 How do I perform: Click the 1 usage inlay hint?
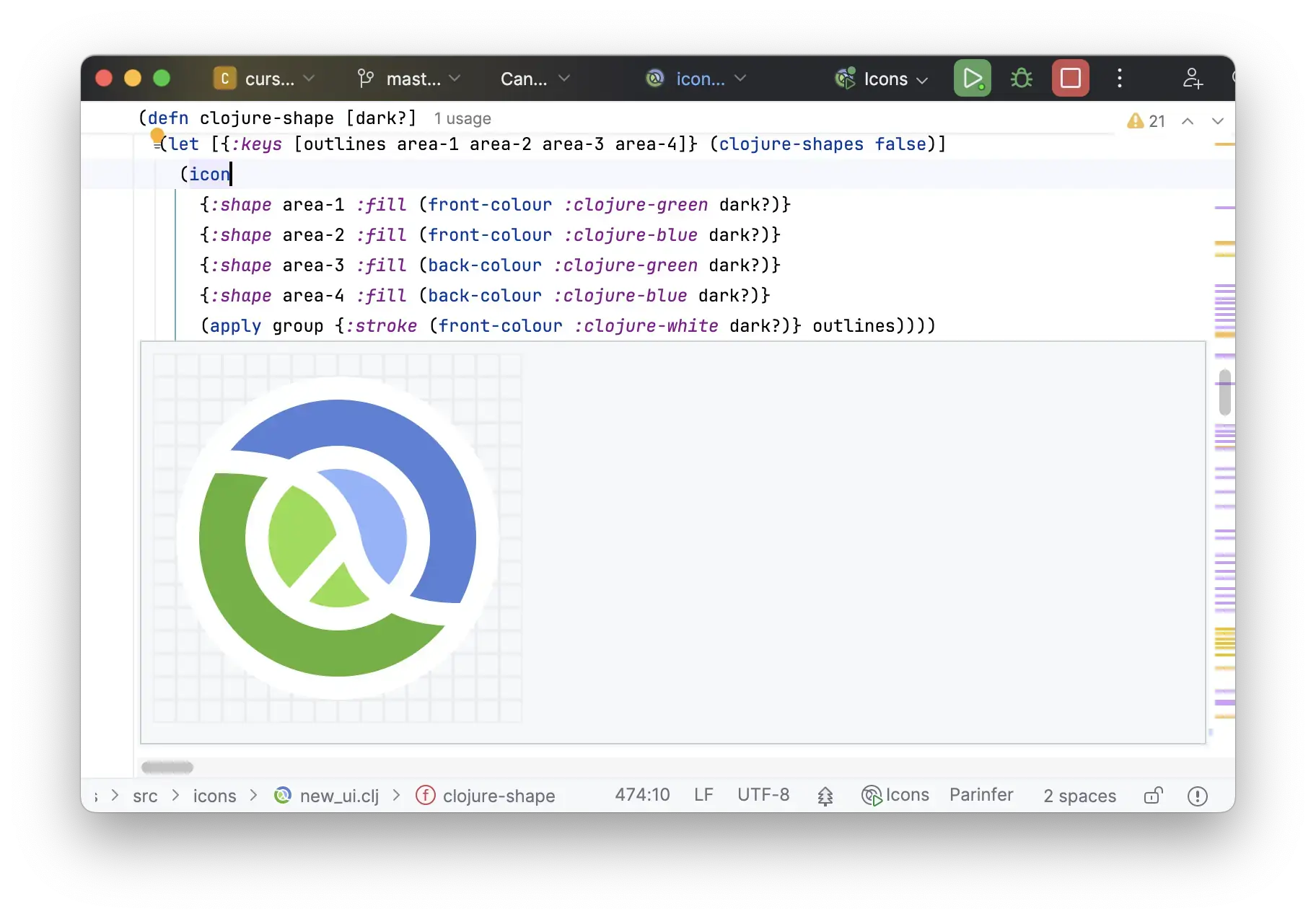click(462, 118)
